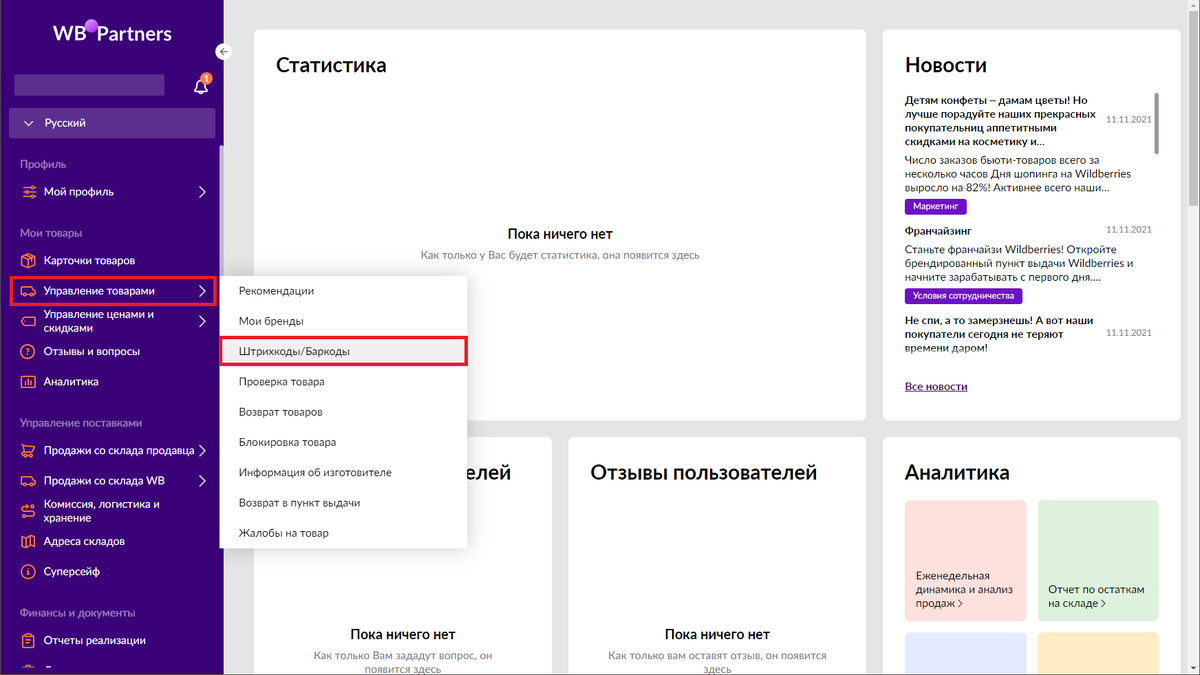
Task: Select Информация об изготовителе submenu item
Action: click(343, 472)
